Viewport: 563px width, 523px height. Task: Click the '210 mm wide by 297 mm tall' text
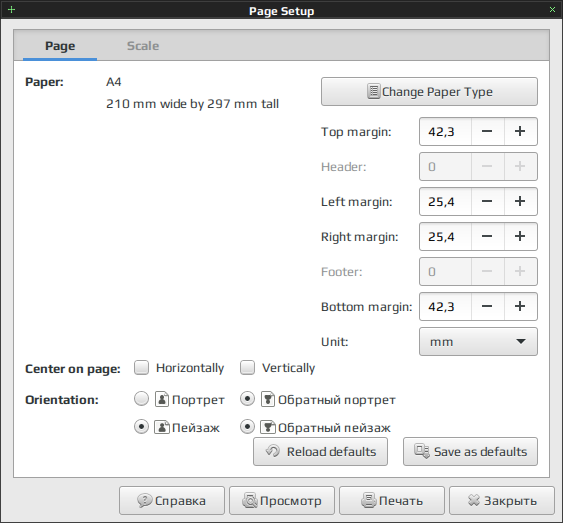(x=192, y=104)
